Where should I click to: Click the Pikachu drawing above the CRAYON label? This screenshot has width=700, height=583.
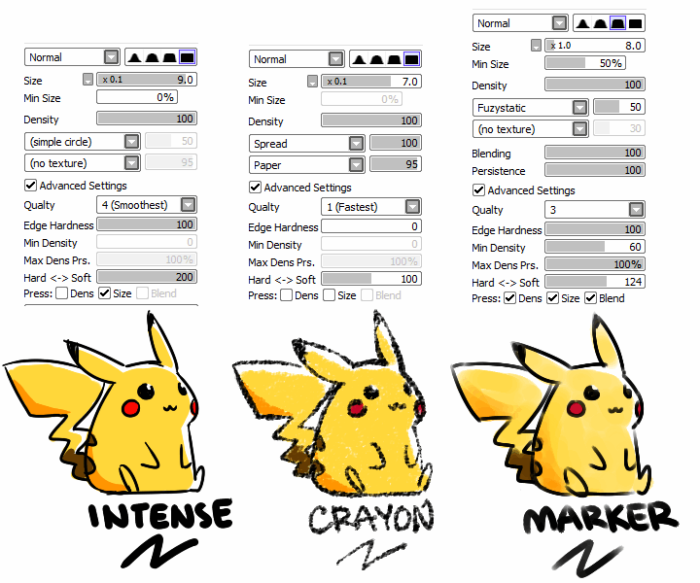click(333, 404)
